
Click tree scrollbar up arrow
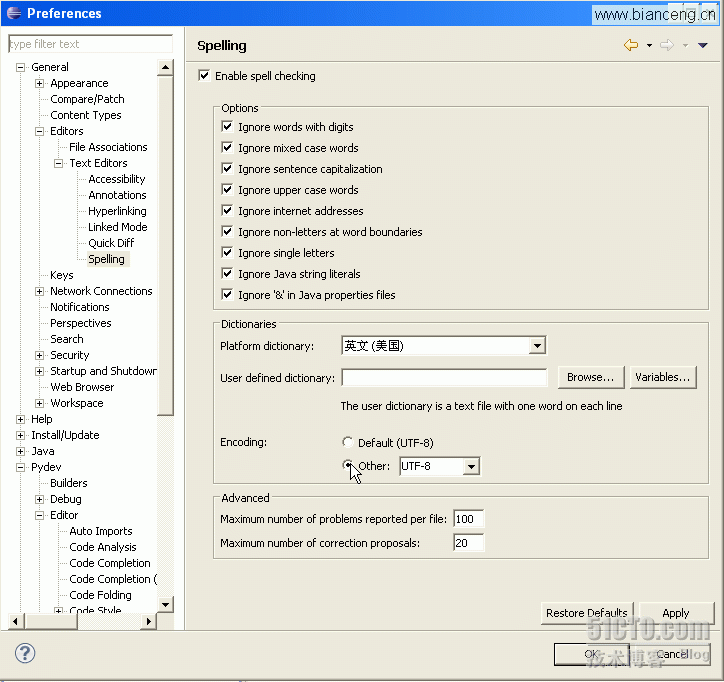pyautogui.click(x=165, y=68)
